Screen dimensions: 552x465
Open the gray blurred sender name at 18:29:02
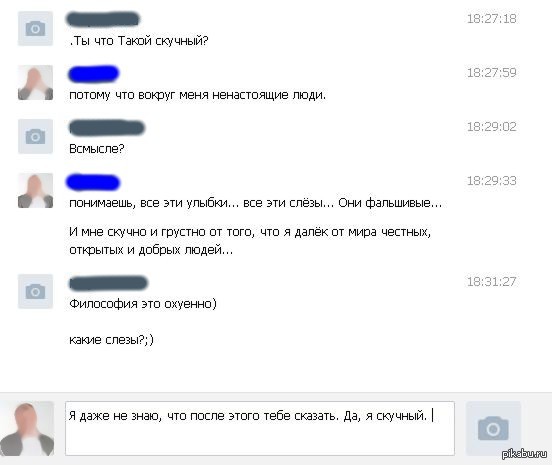pyautogui.click(x=107, y=127)
